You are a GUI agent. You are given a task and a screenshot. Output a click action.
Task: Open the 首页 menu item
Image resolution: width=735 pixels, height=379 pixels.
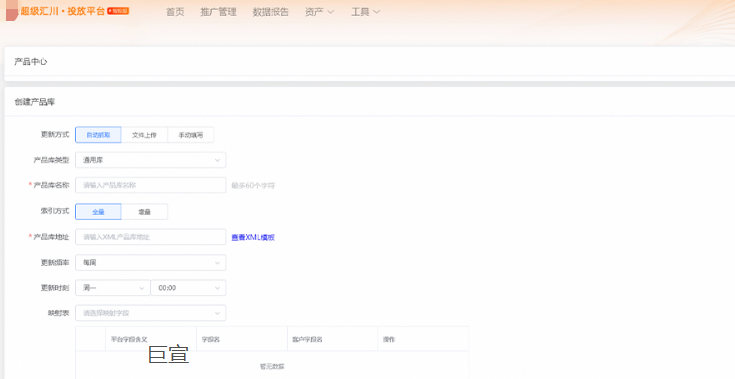point(175,12)
